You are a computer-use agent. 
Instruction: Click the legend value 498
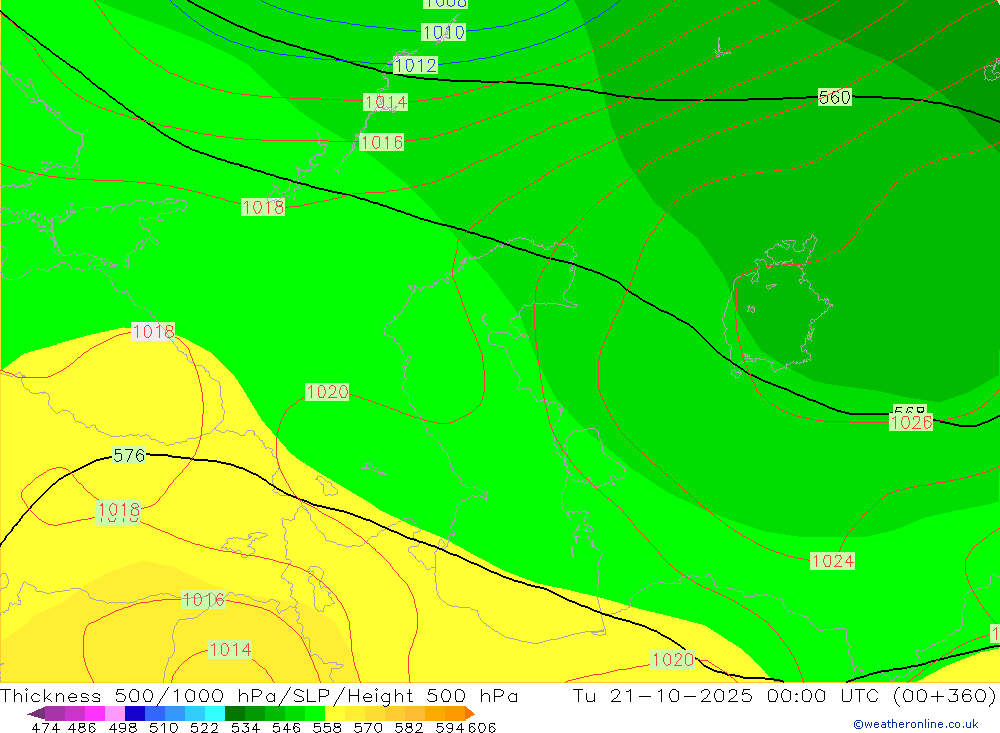[x=122, y=727]
